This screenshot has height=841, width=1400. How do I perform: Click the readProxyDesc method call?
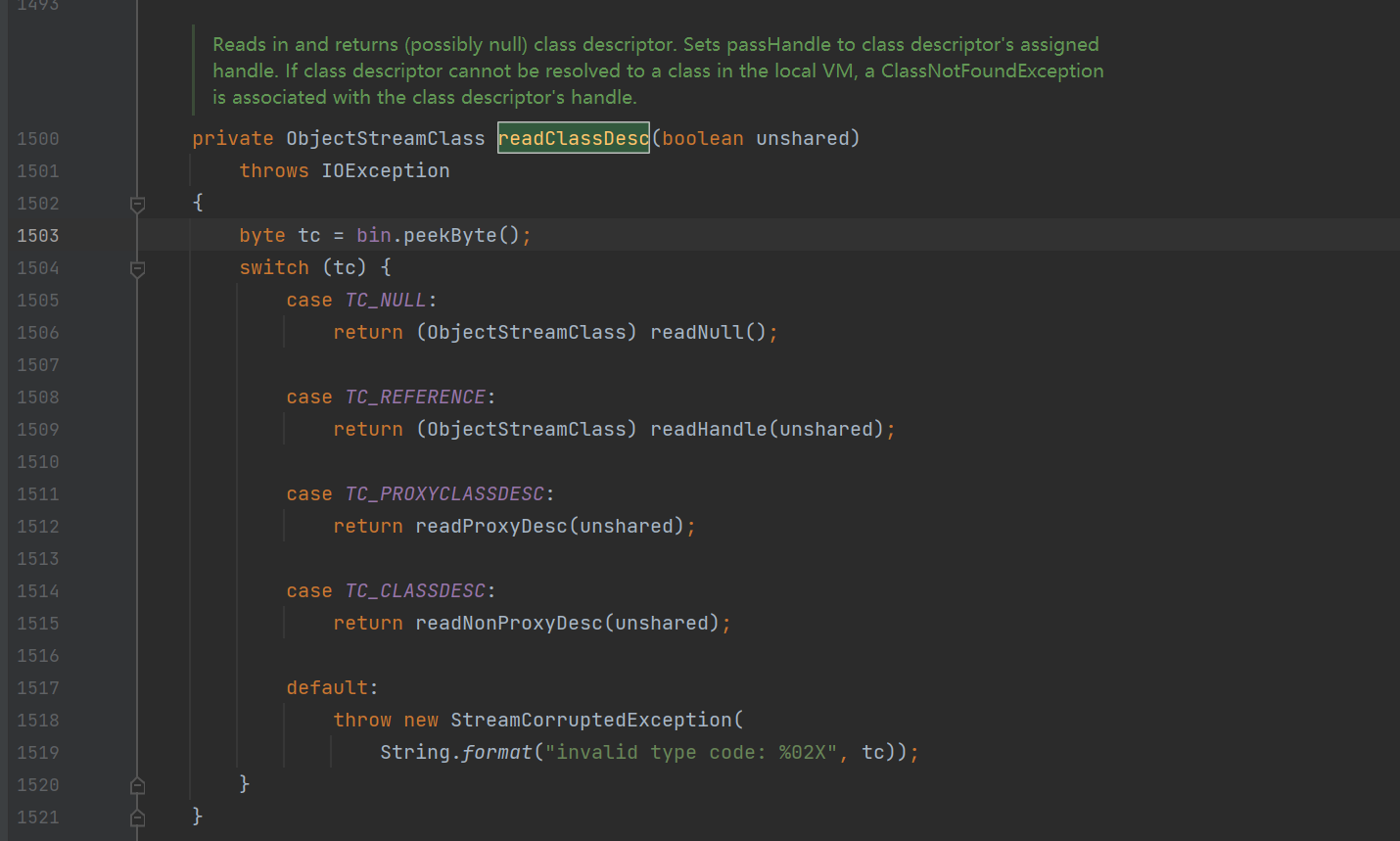[x=549, y=526]
